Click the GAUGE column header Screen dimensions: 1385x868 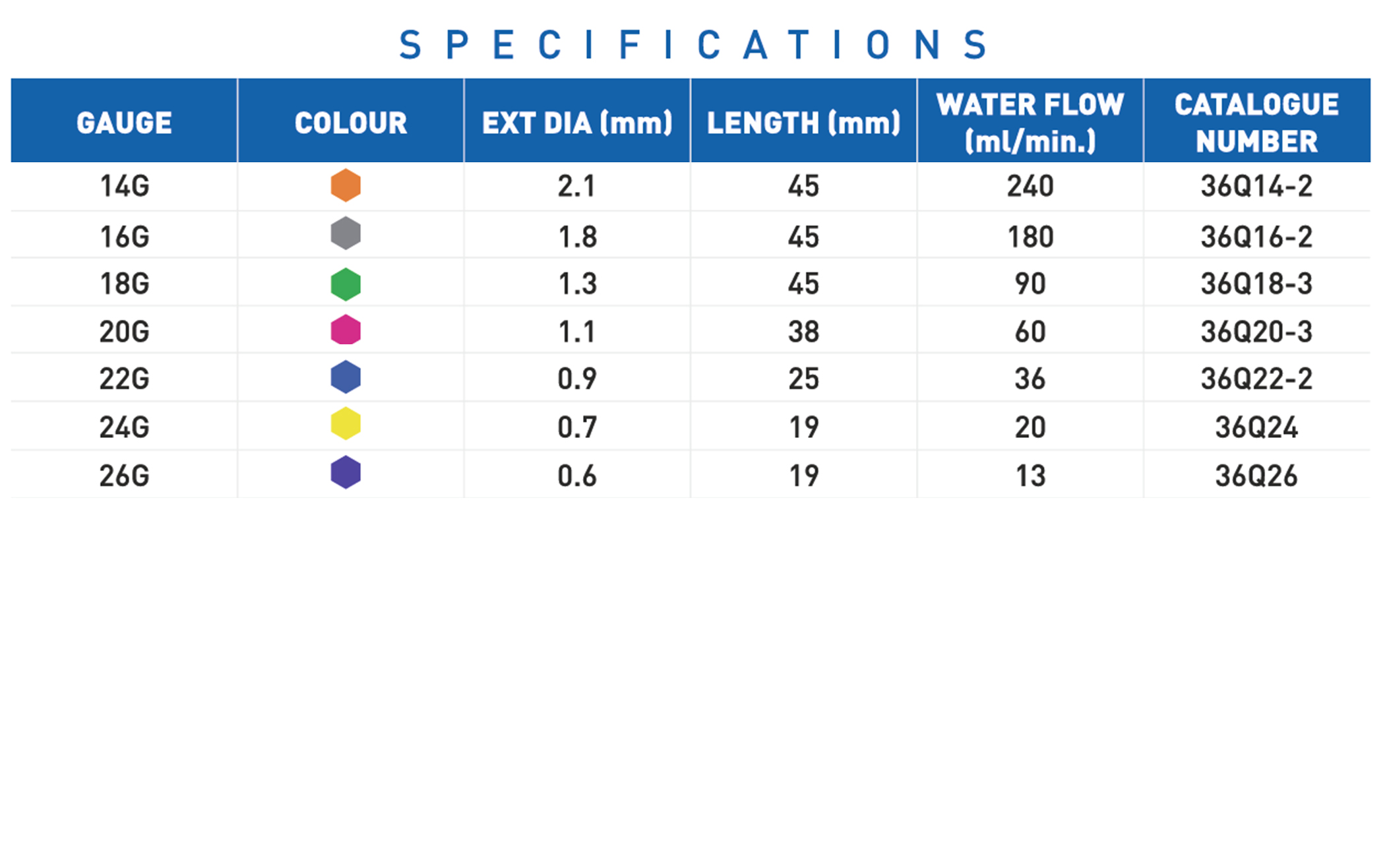point(124,123)
